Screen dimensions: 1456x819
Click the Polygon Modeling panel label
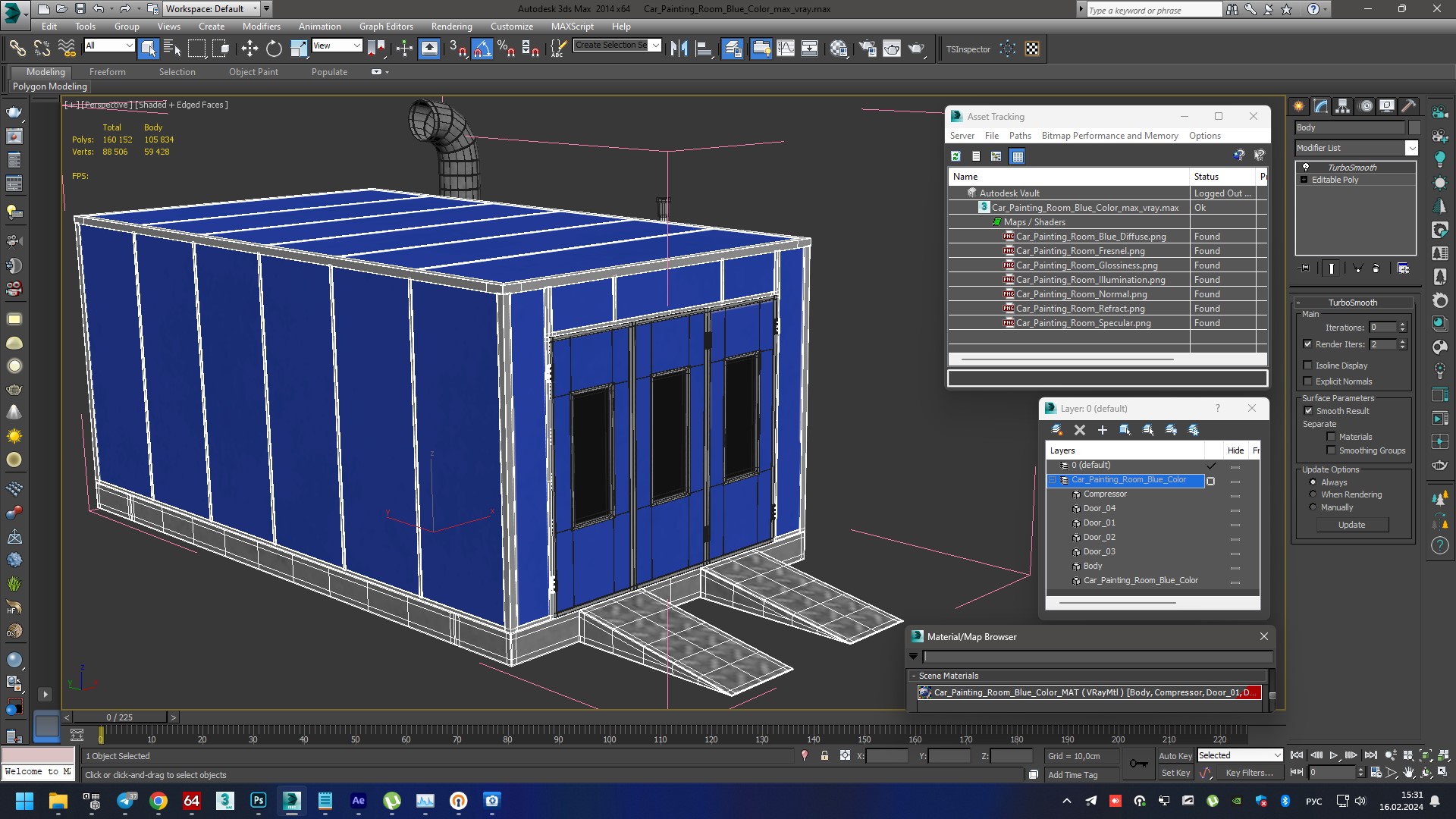50,86
